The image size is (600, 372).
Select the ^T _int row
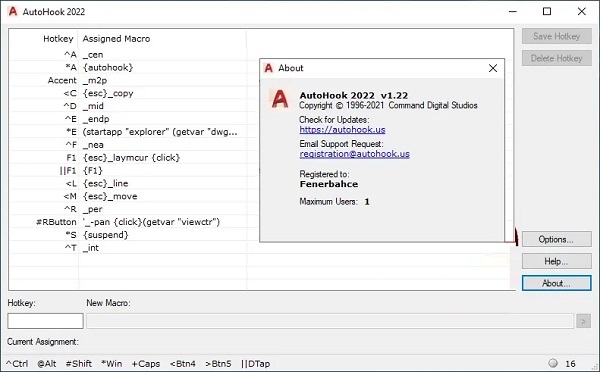[x=128, y=248]
